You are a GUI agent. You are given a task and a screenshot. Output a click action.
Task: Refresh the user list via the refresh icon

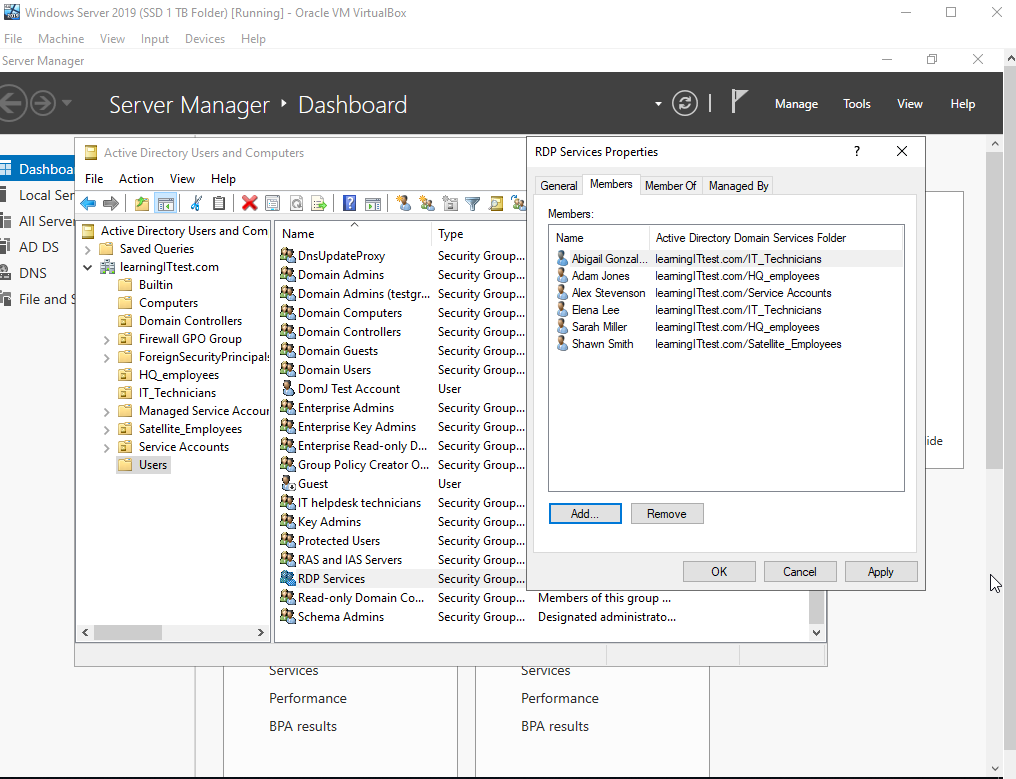click(296, 203)
